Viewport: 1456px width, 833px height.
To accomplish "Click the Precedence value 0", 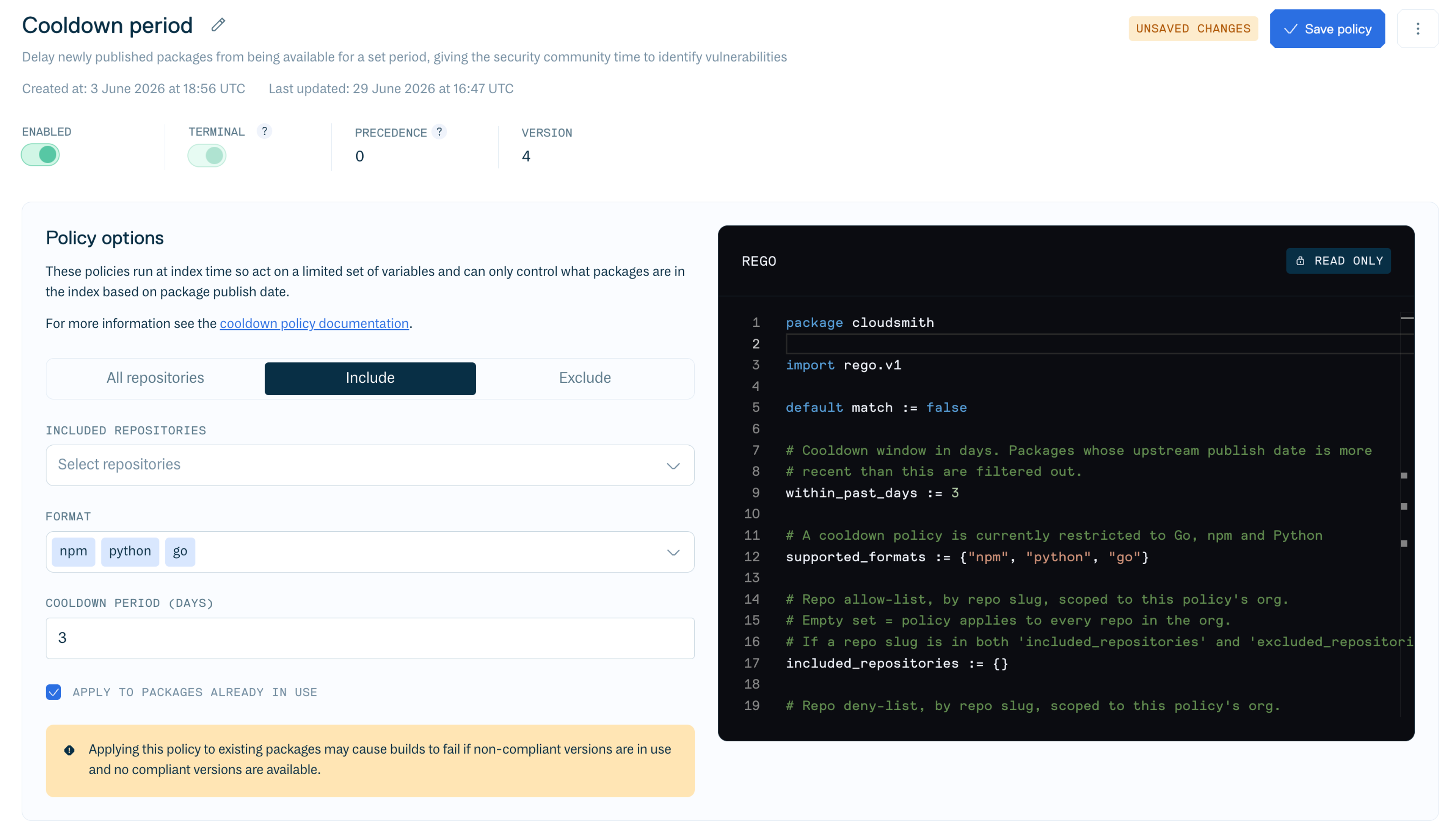I will (x=359, y=156).
